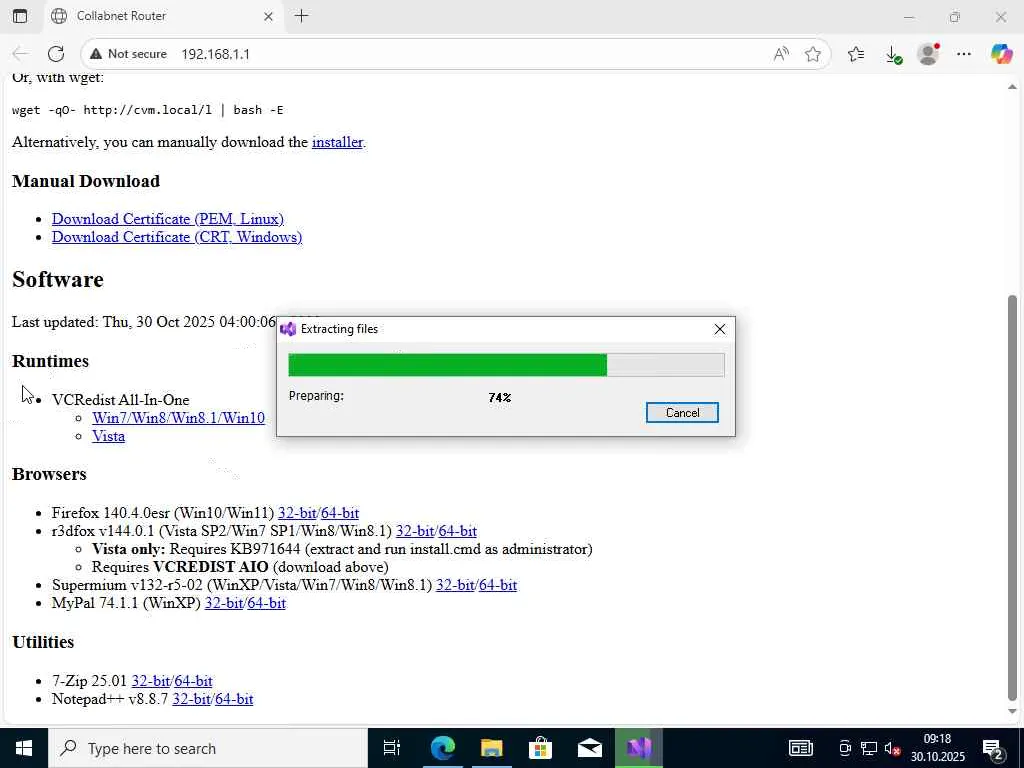Select the Collabnet Router tab

[x=162, y=16]
